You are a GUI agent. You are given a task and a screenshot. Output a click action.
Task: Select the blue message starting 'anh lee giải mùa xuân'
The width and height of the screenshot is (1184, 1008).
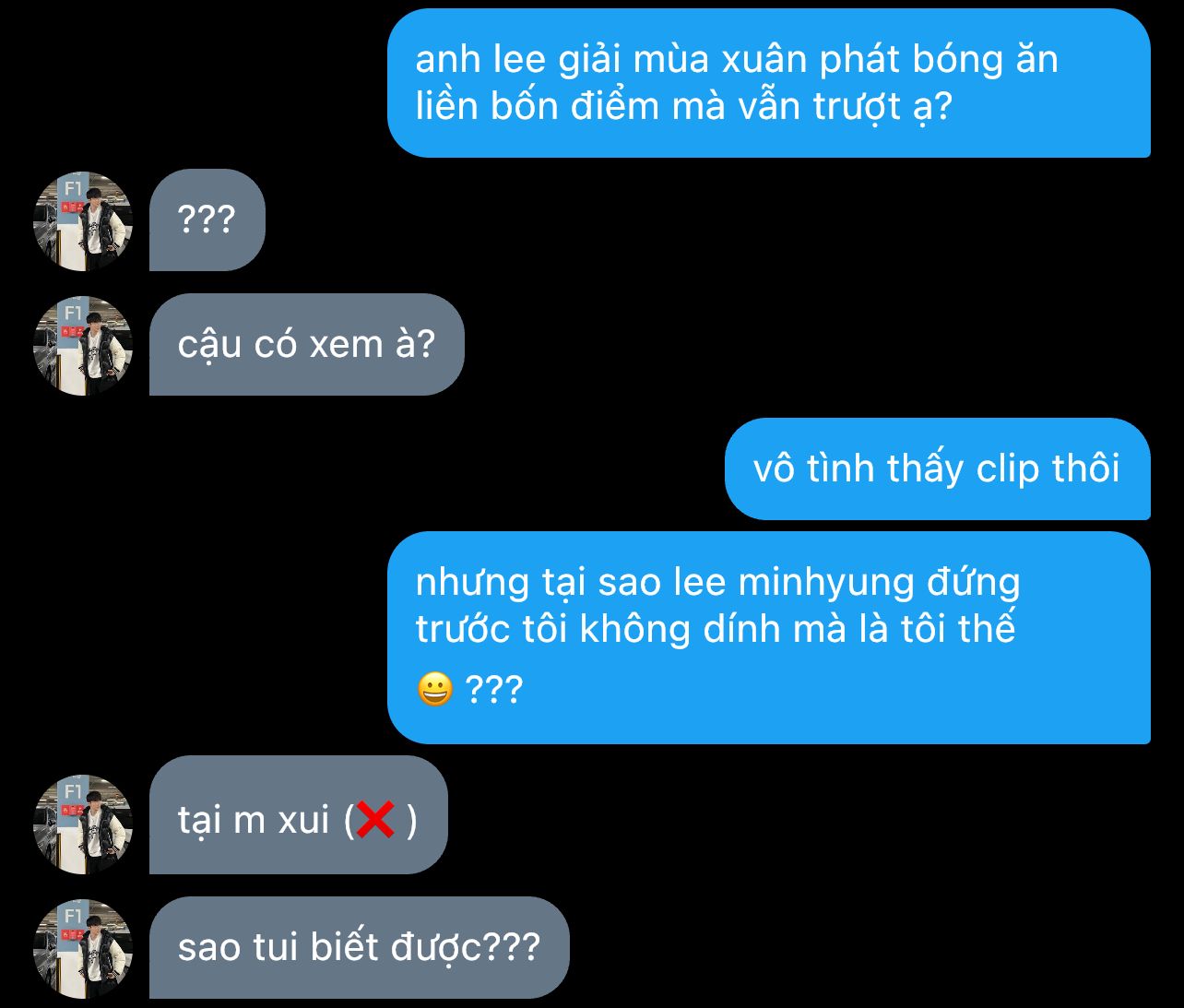(x=769, y=83)
